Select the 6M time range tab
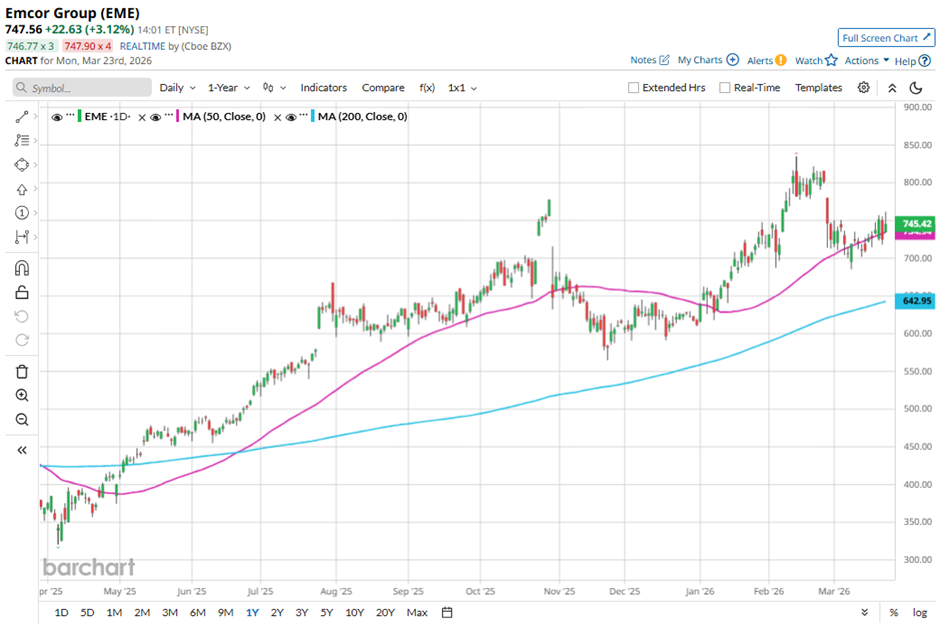Screen dimensions: 940x627 pos(197,612)
